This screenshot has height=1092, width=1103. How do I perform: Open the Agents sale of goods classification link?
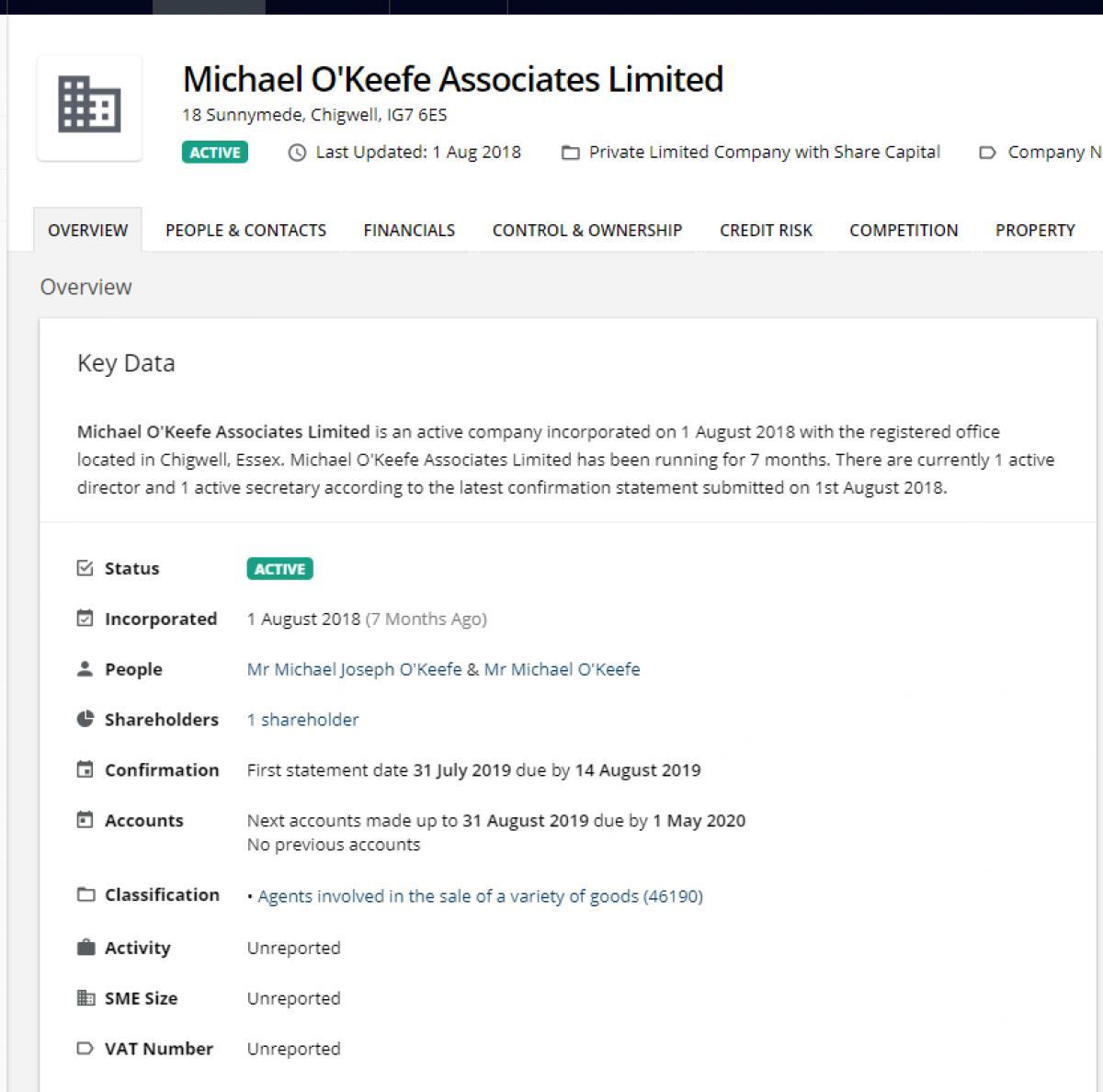480,896
